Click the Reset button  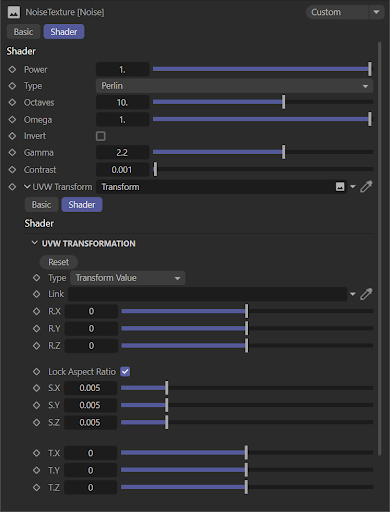[59, 262]
